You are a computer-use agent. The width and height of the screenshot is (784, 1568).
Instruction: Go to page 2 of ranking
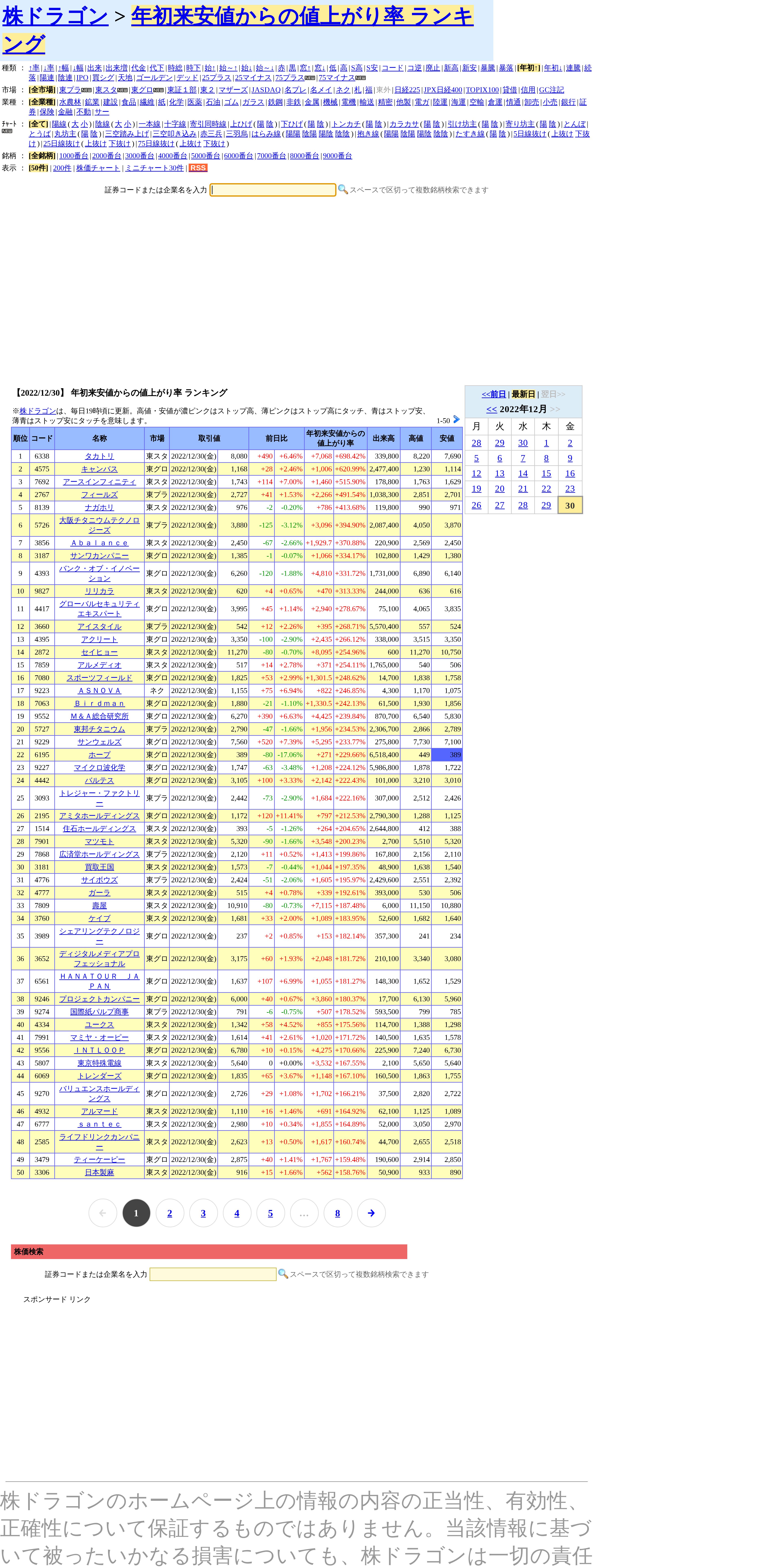coord(170,1213)
